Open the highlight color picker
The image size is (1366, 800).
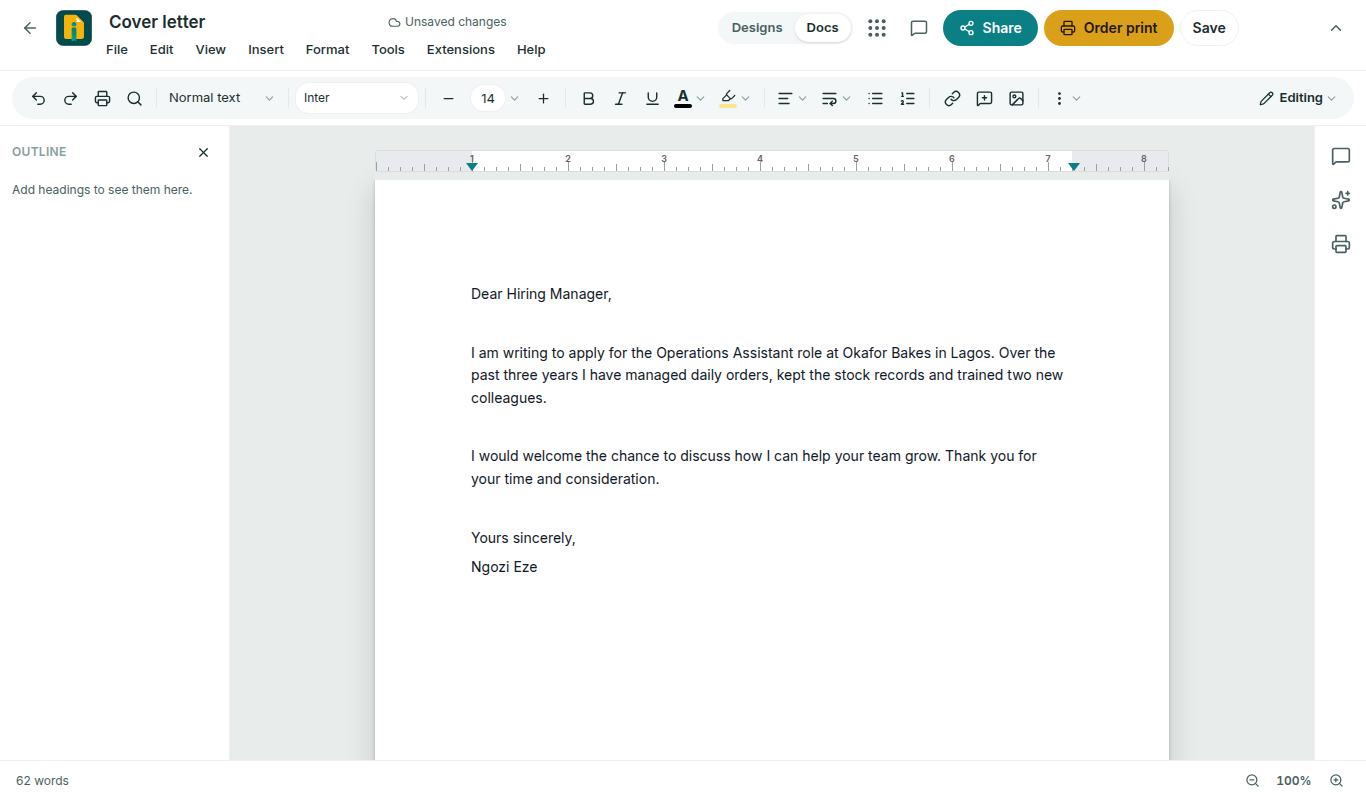(734, 98)
